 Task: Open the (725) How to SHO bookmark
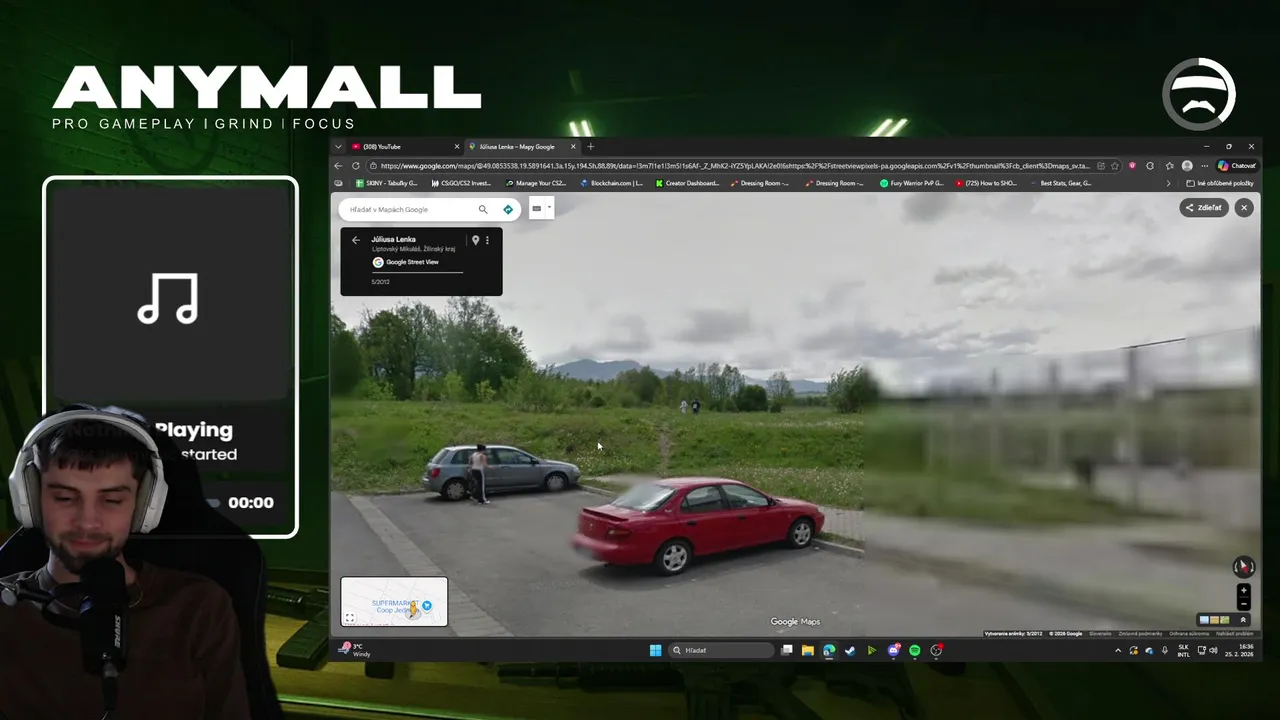click(x=987, y=183)
